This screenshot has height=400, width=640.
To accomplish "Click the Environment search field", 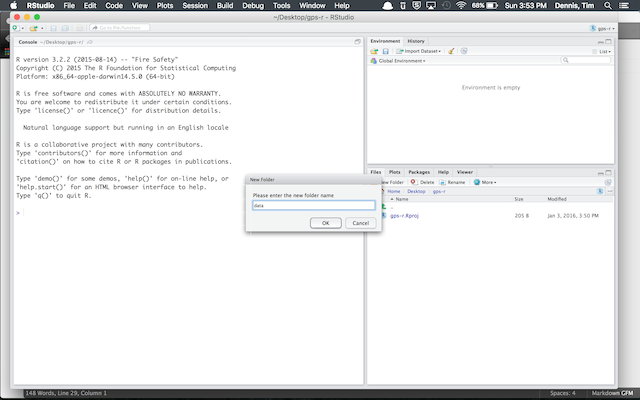I will coord(586,60).
